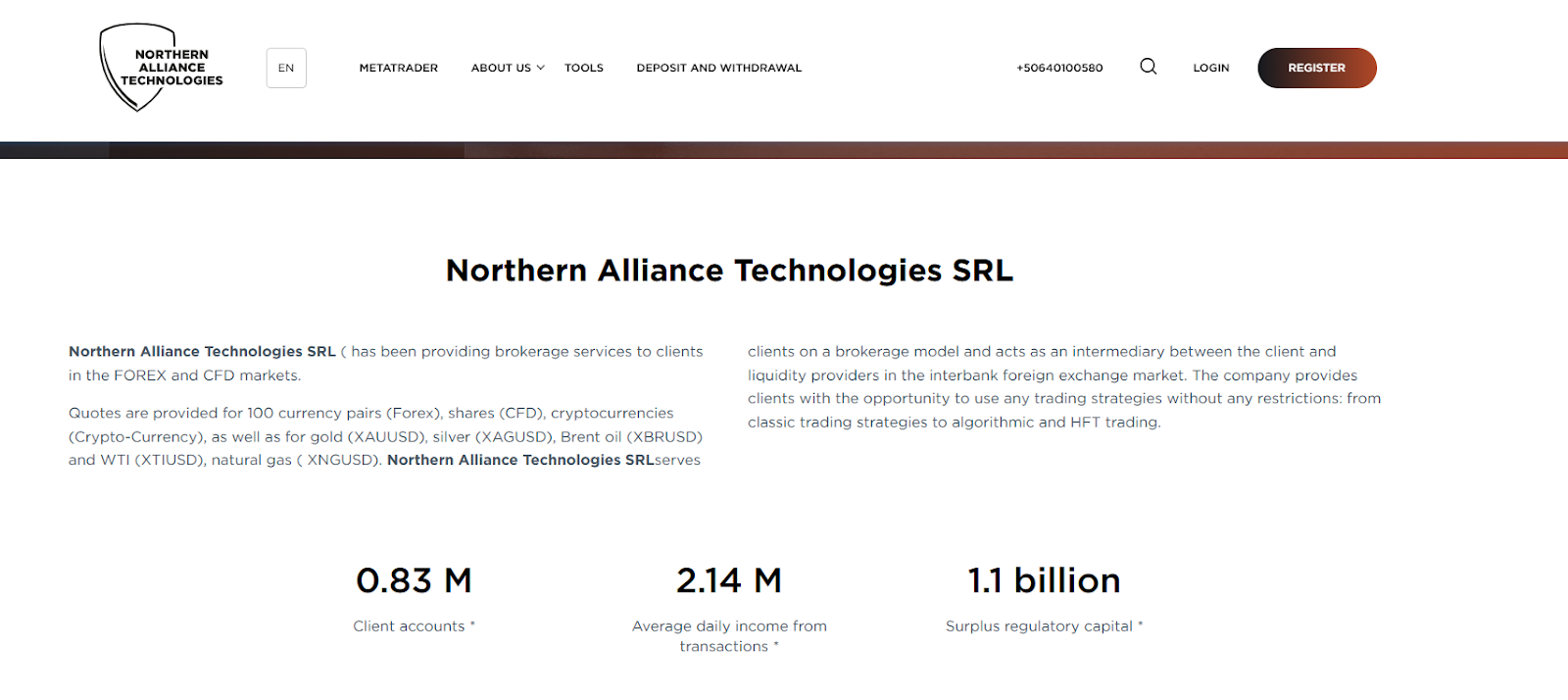Open the EN language selector
1568x700 pixels.
pos(286,68)
